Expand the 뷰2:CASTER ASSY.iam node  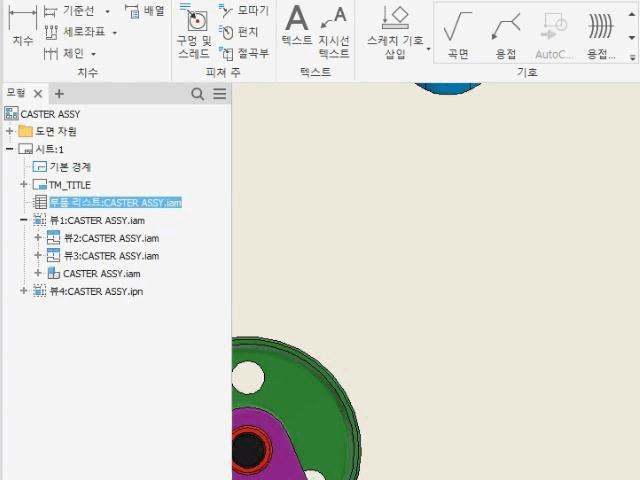click(38, 238)
